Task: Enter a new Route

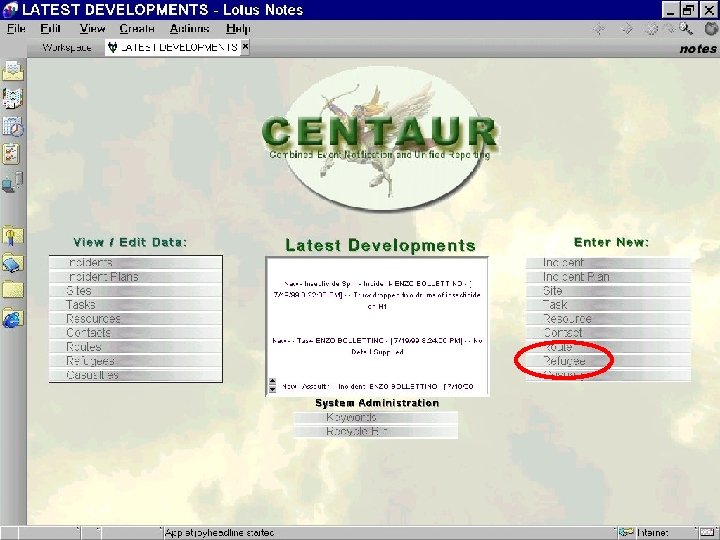Action: (x=608, y=347)
